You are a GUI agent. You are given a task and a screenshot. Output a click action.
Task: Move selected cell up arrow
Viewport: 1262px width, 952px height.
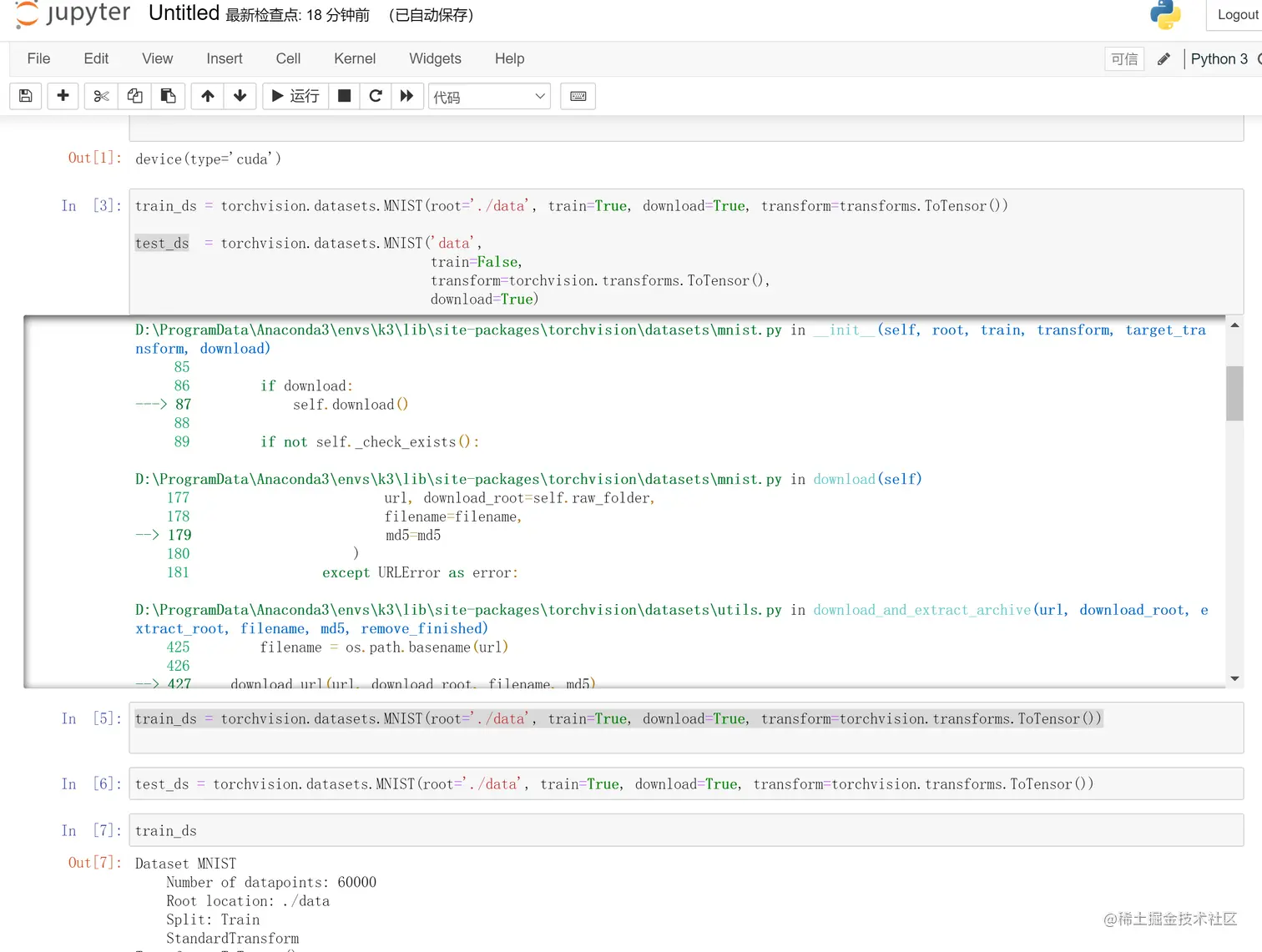[x=208, y=96]
